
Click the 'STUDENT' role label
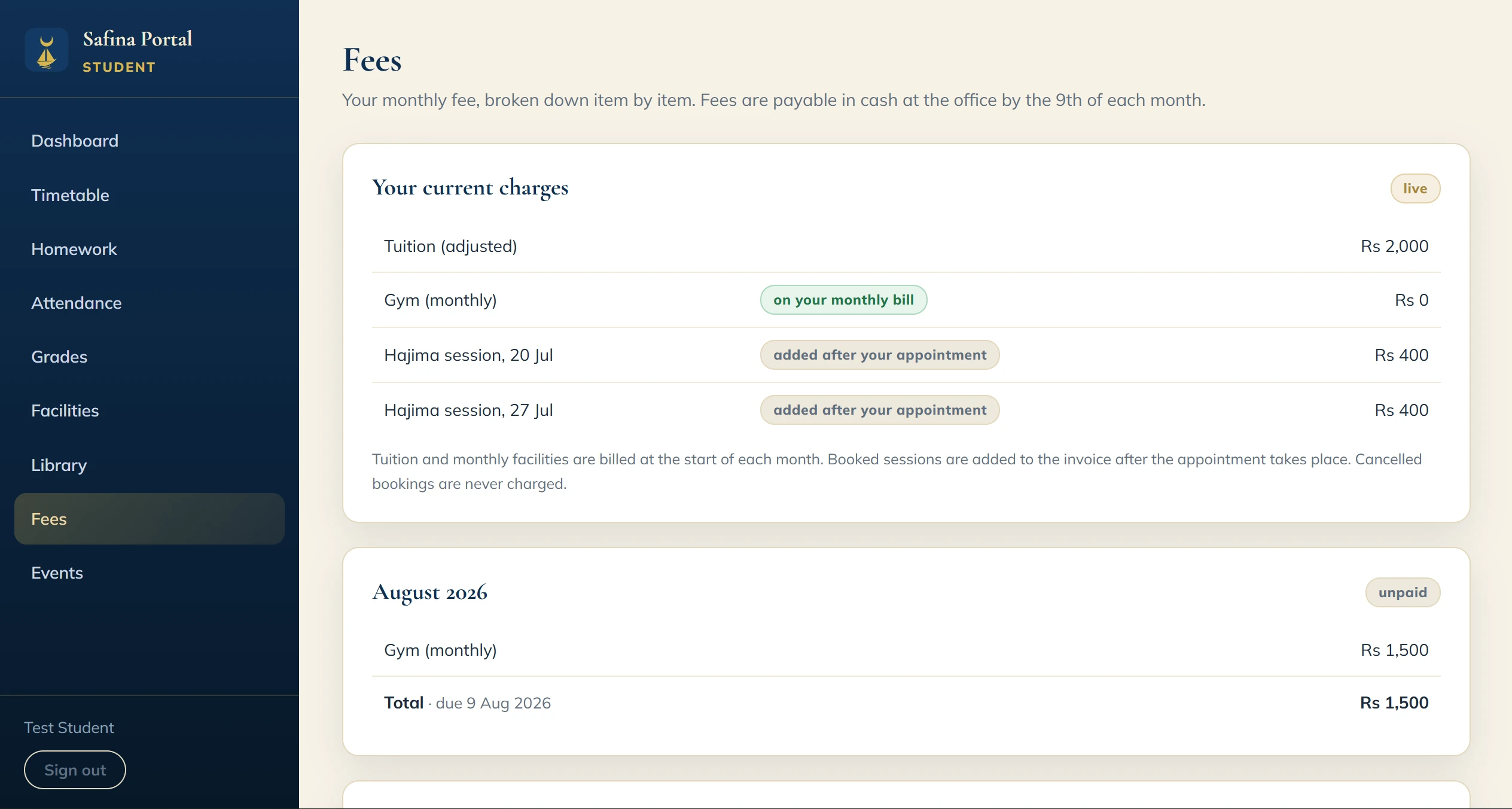(x=119, y=67)
